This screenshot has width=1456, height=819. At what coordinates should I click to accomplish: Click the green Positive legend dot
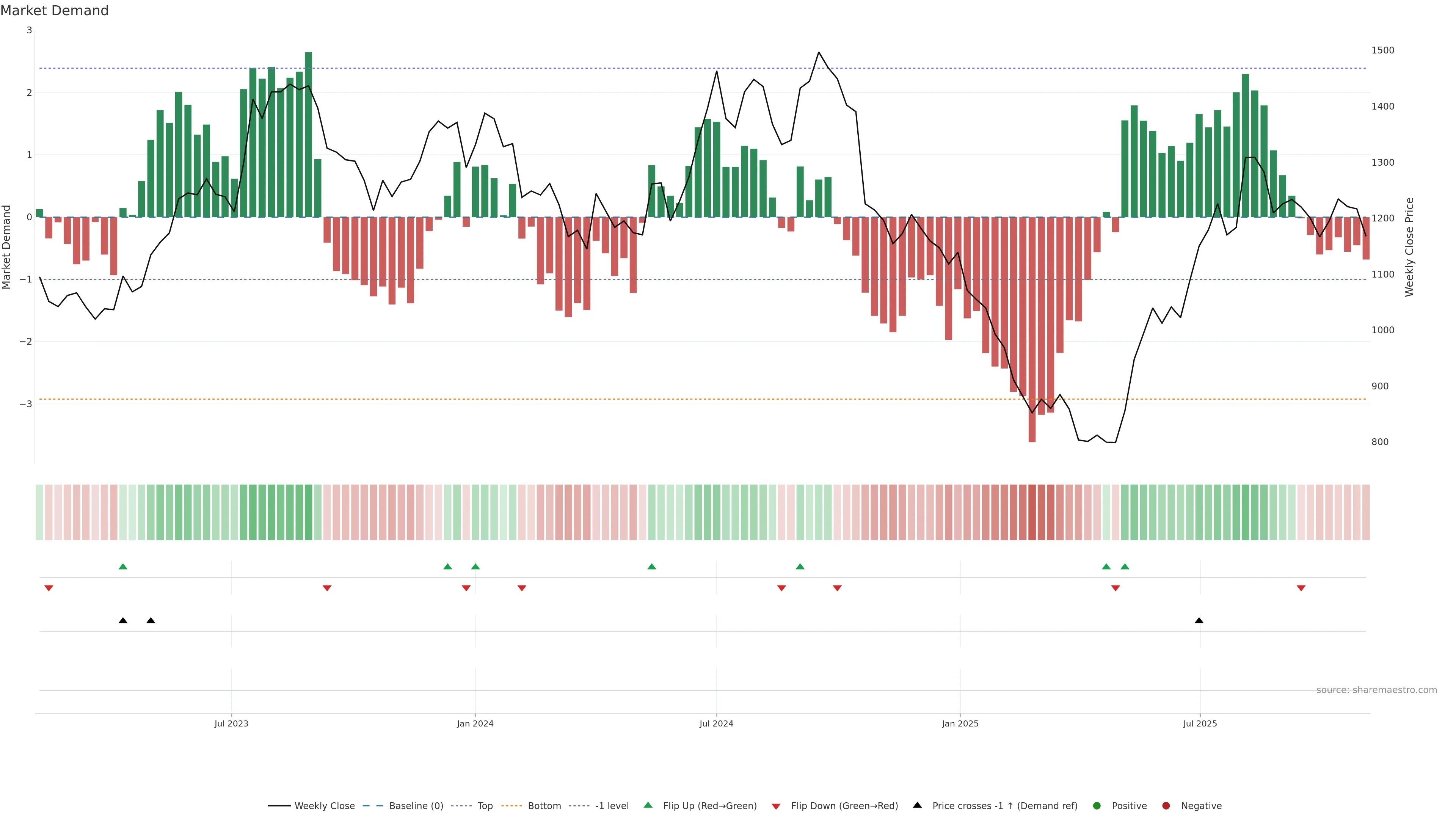[x=1097, y=806]
